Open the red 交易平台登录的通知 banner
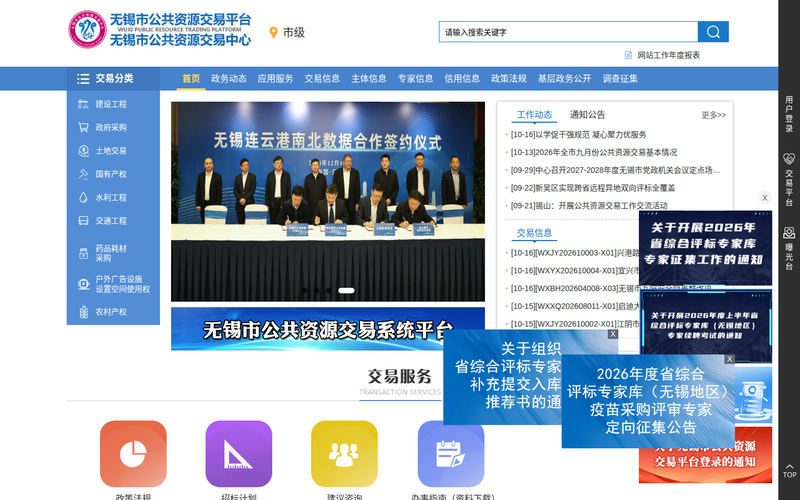The image size is (800, 500). (x=705, y=462)
